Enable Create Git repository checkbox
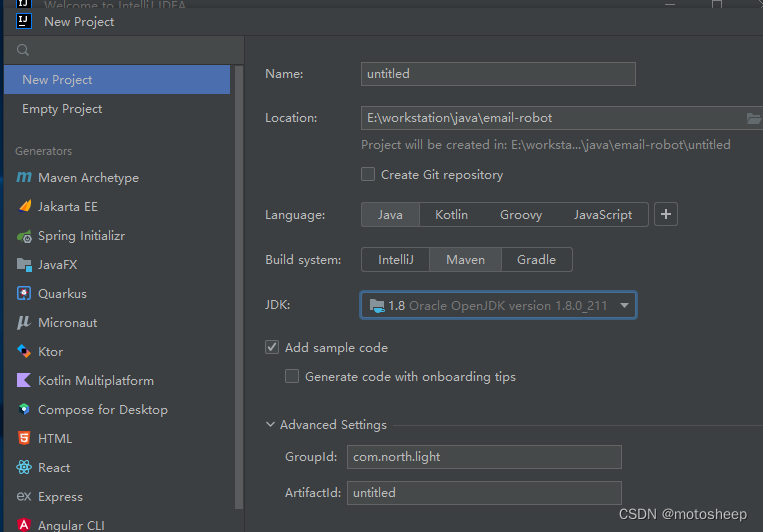The height and width of the screenshot is (532, 763). 368,174
